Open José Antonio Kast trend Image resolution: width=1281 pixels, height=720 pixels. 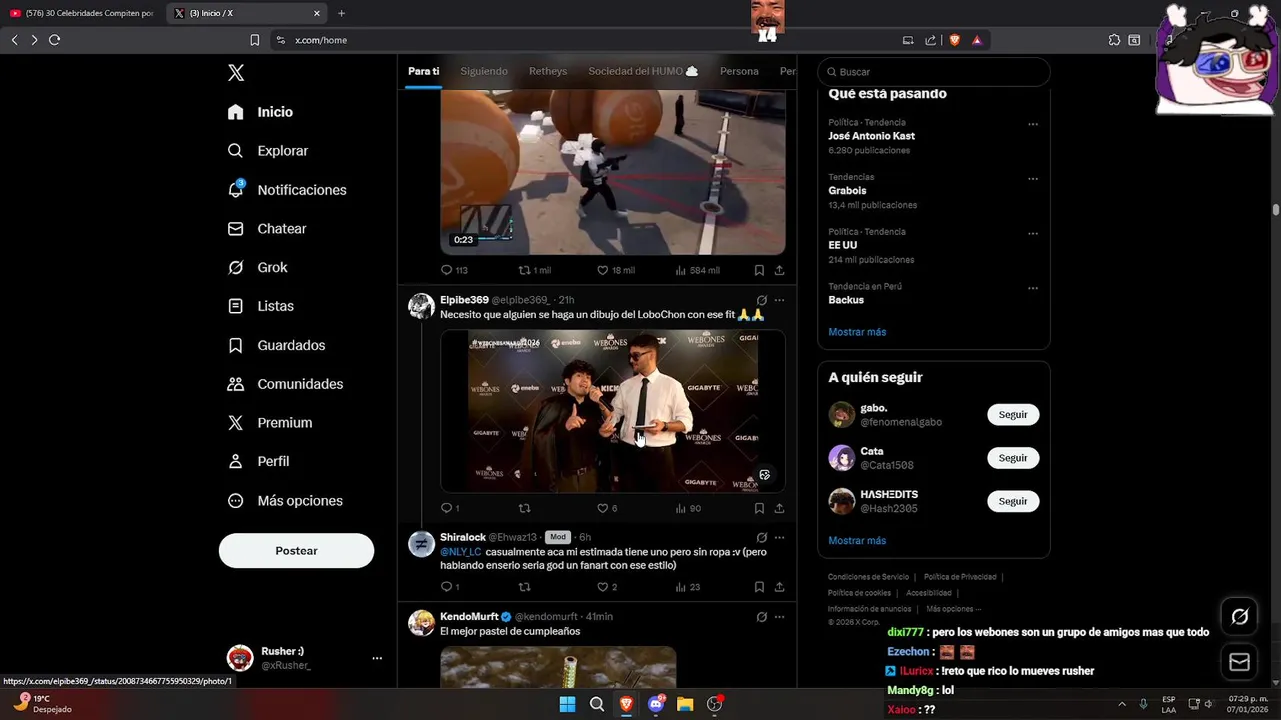point(871,136)
